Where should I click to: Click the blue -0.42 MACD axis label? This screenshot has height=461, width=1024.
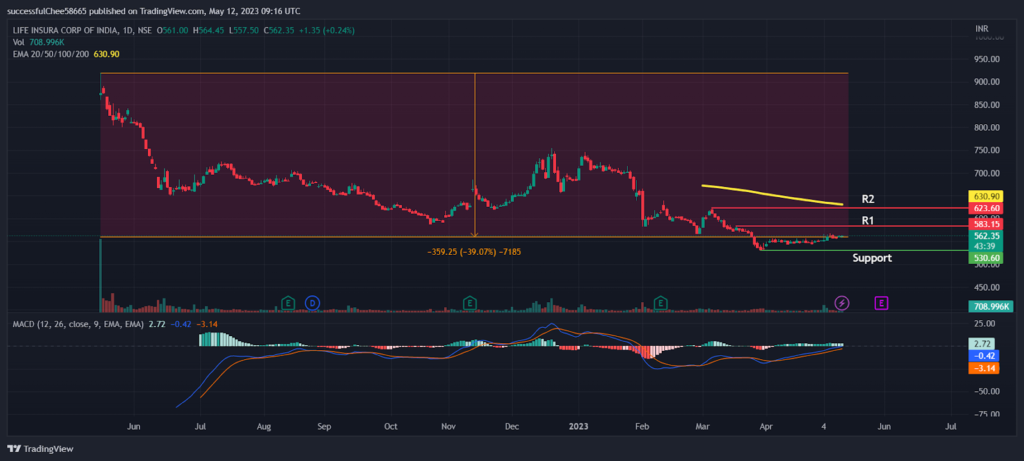point(984,355)
